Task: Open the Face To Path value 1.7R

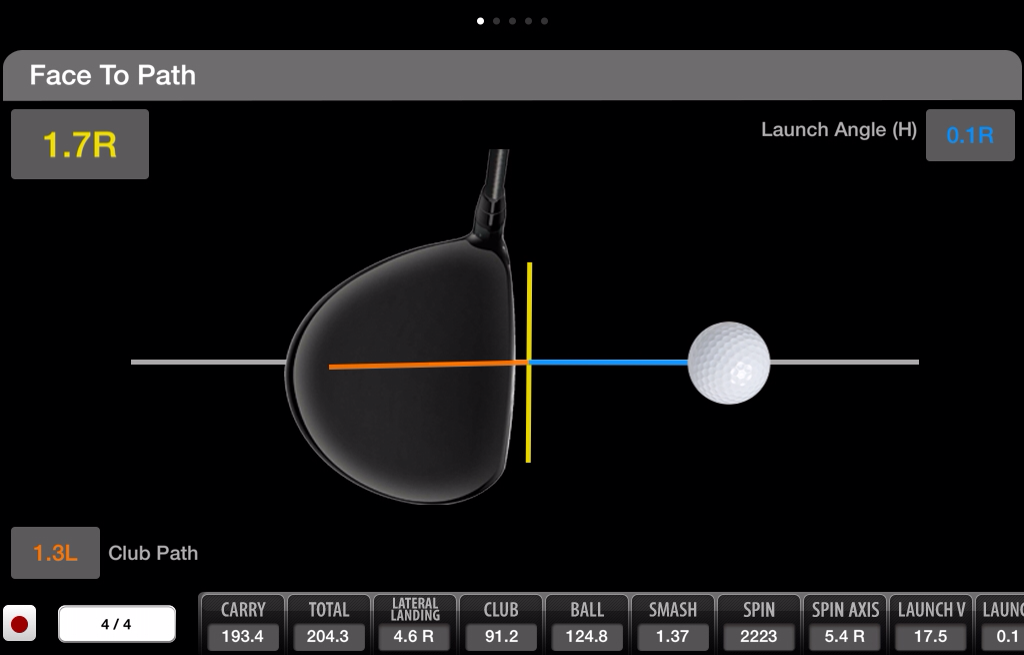Action: point(80,144)
